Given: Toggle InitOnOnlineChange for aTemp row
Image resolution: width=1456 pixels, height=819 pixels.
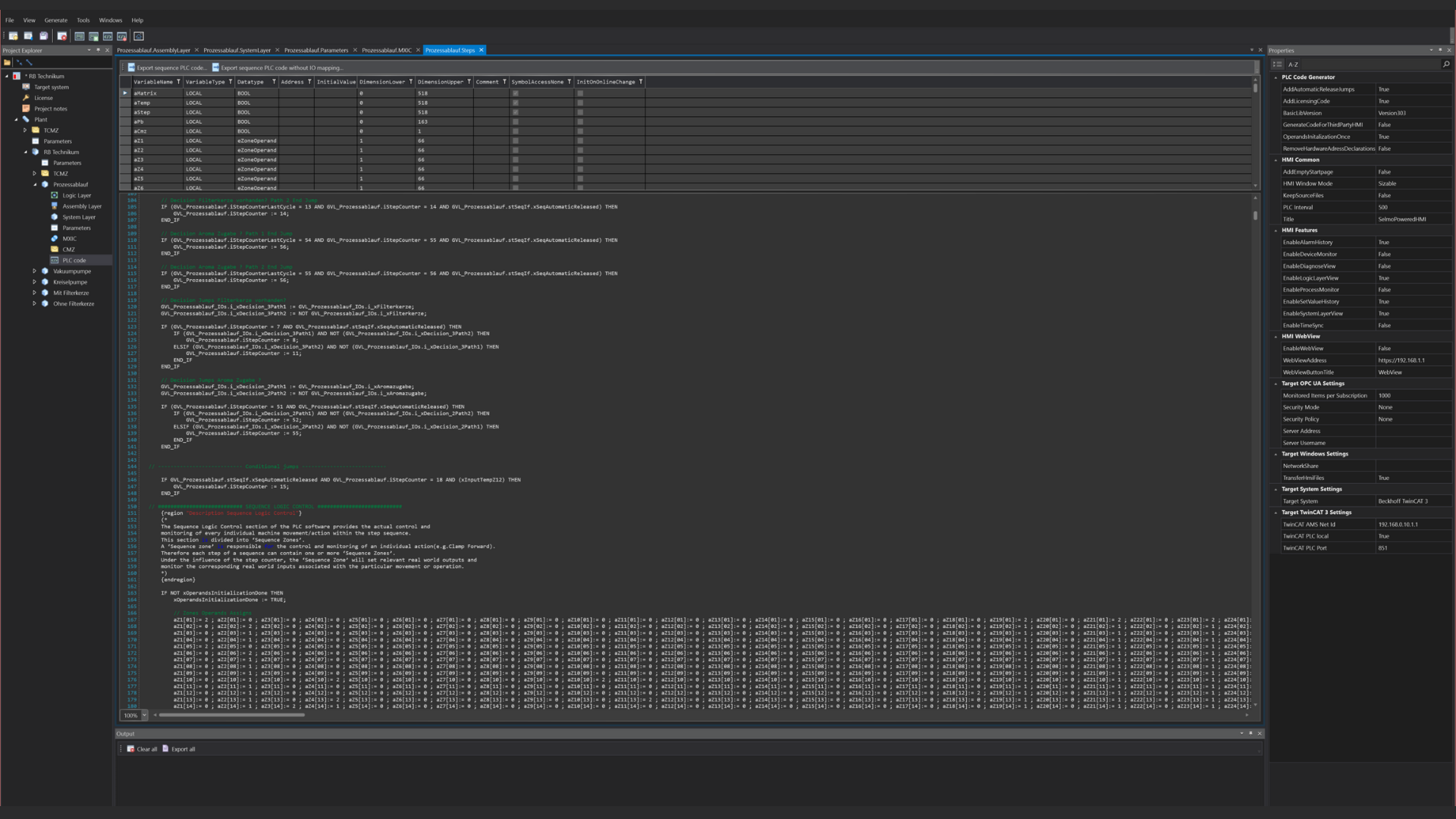Looking at the screenshot, I should [x=580, y=102].
